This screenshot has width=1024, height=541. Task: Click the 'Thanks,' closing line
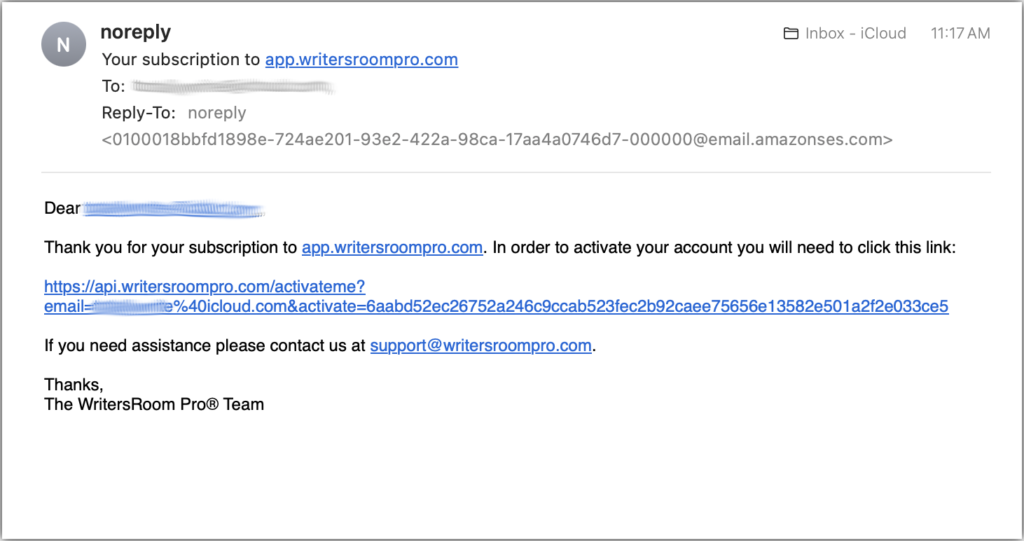[74, 385]
